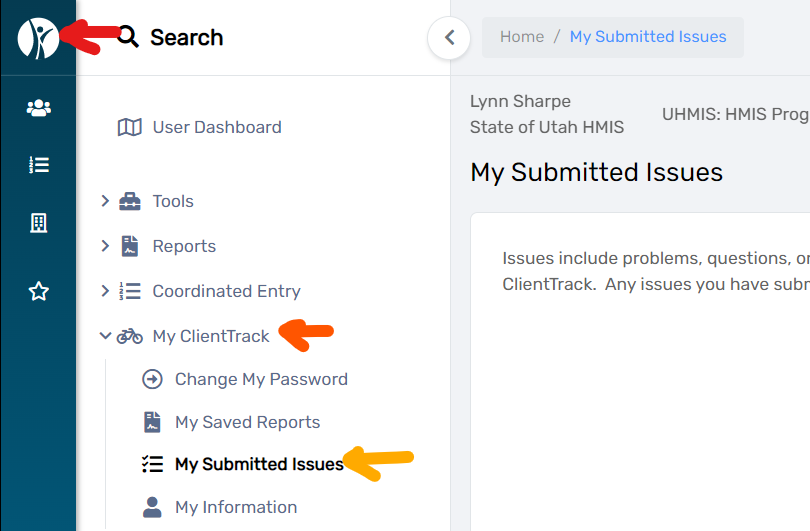Click My Submitted Issues breadcrumb link
Screen dimensions: 810x531
click(648, 37)
